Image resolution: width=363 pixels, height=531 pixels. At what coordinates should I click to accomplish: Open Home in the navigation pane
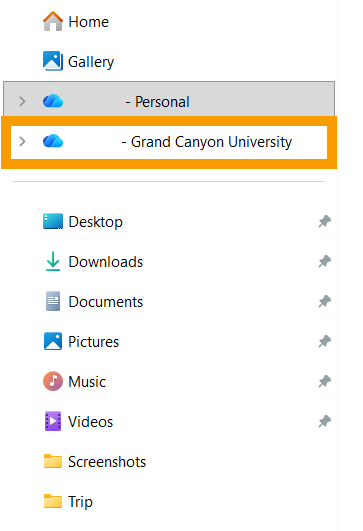[88, 22]
